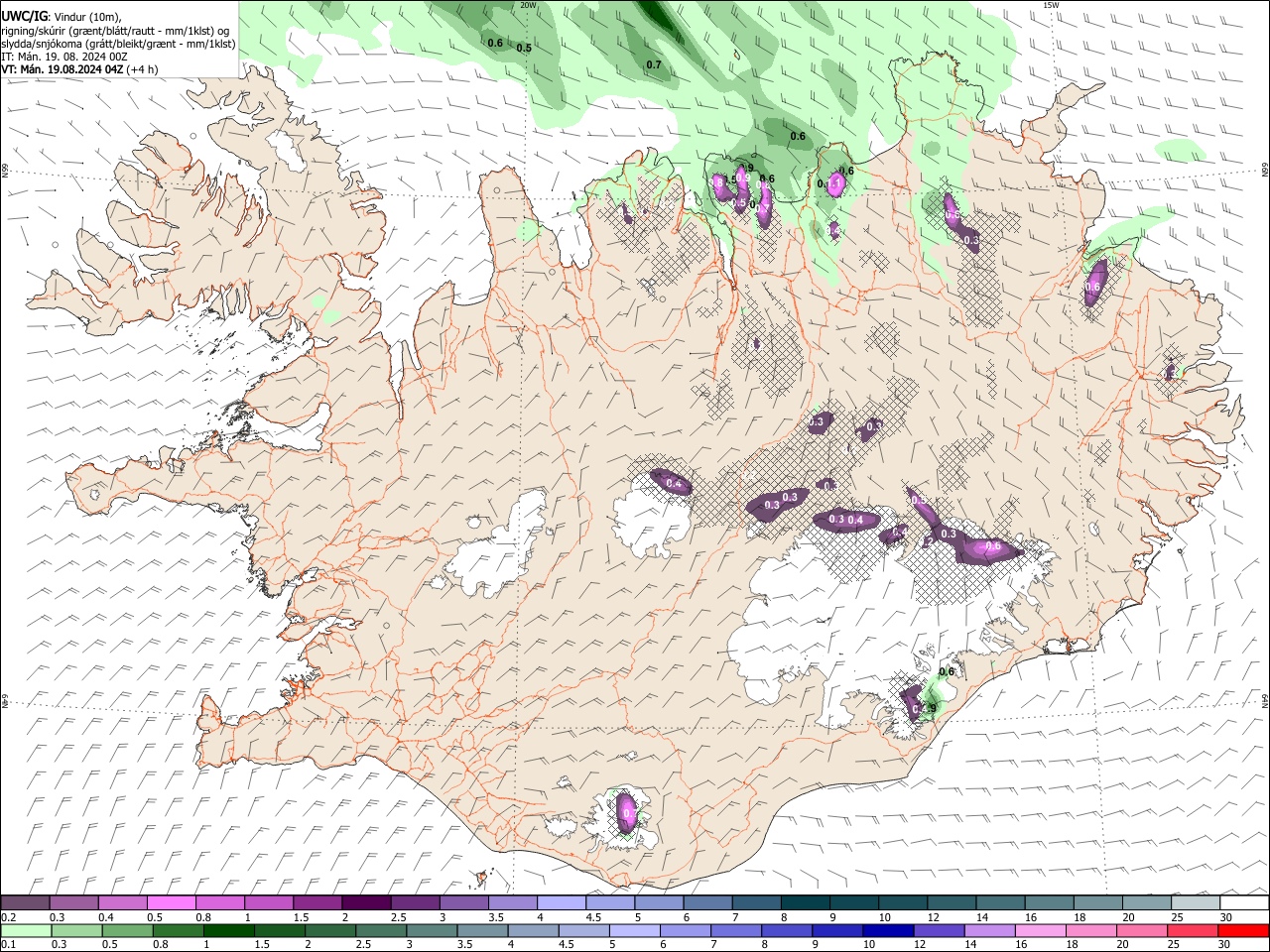This screenshot has height=952, width=1270.
Task: Pick the royal blue 8 swatch in the green scale
Action: (788, 930)
